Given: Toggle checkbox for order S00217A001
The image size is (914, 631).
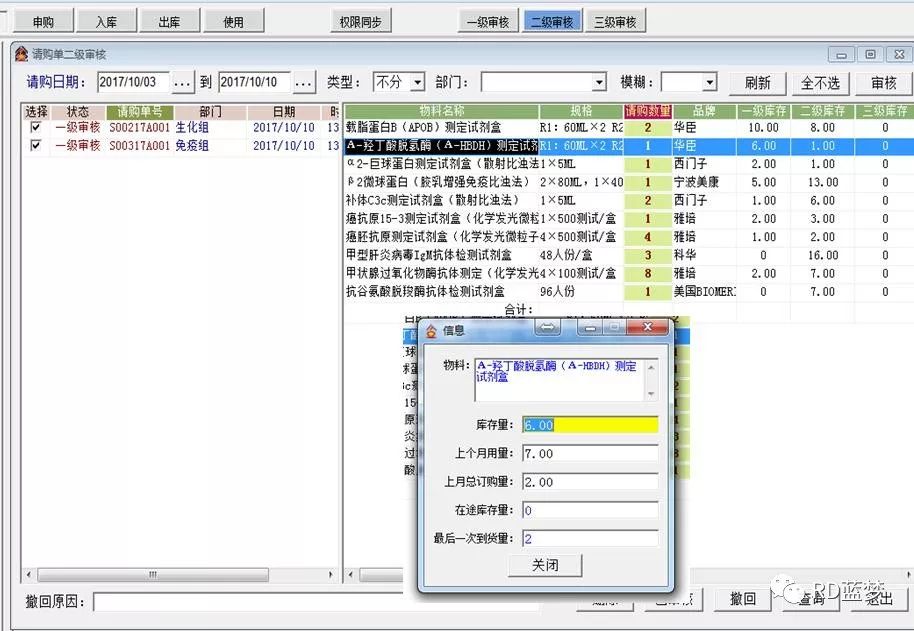Looking at the screenshot, I should (36, 128).
